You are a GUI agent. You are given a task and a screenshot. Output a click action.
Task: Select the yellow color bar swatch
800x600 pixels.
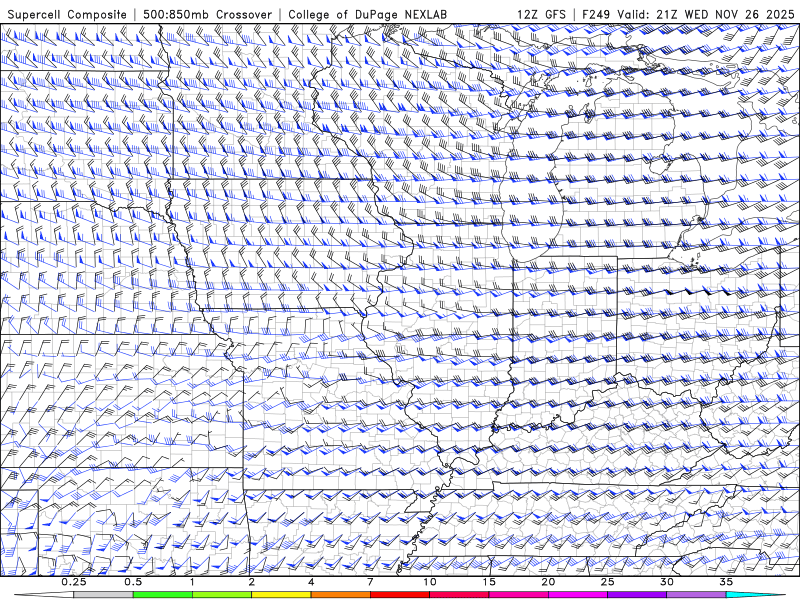click(281, 595)
